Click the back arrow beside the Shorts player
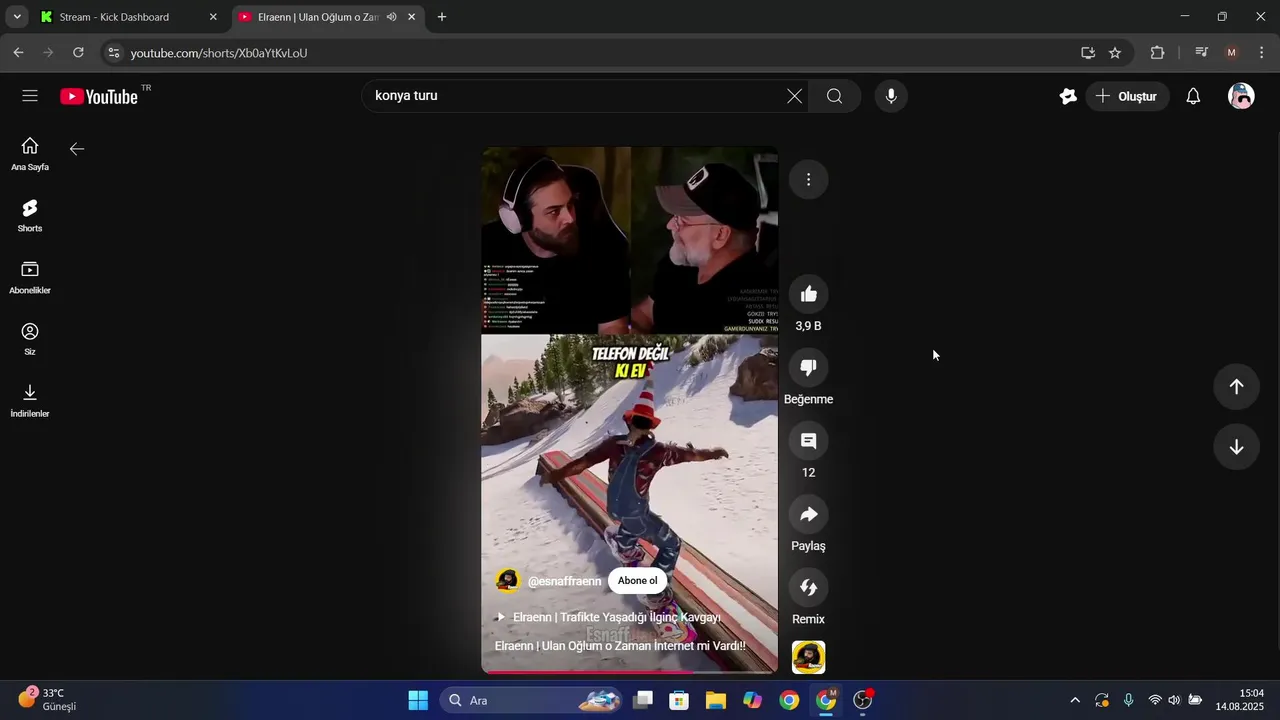This screenshot has height=720, width=1280. point(77,149)
